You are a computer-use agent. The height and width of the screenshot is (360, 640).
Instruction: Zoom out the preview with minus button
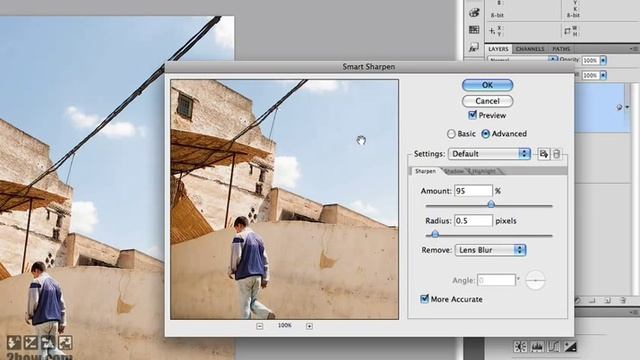point(260,326)
